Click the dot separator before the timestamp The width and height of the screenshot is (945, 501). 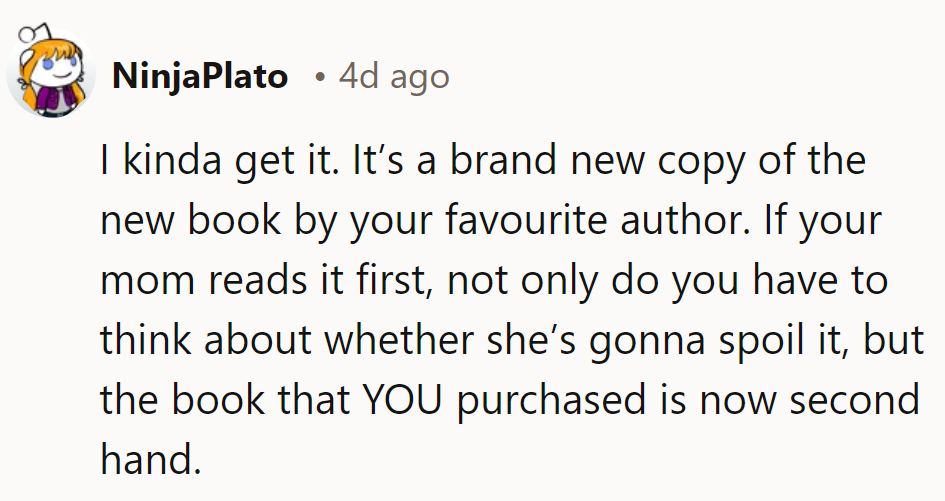[318, 78]
